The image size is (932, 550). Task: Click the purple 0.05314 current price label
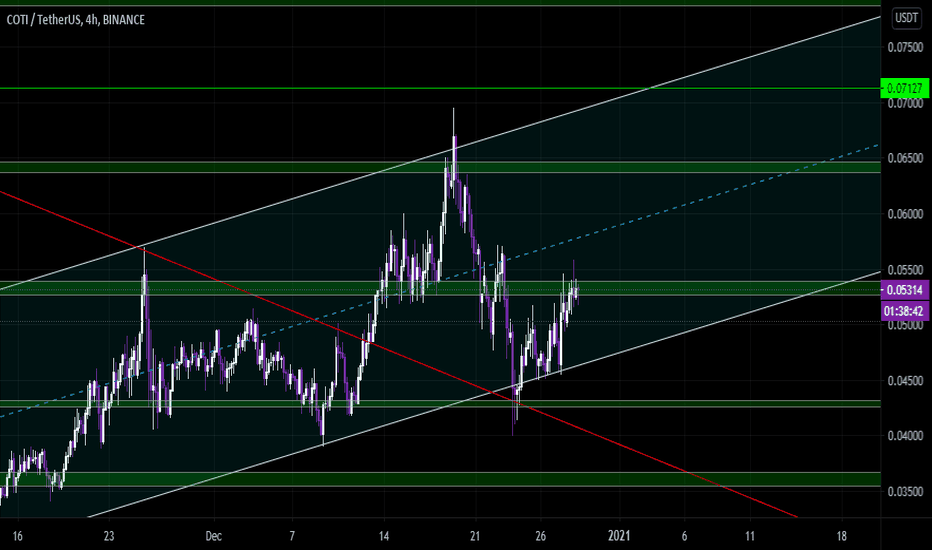[905, 290]
